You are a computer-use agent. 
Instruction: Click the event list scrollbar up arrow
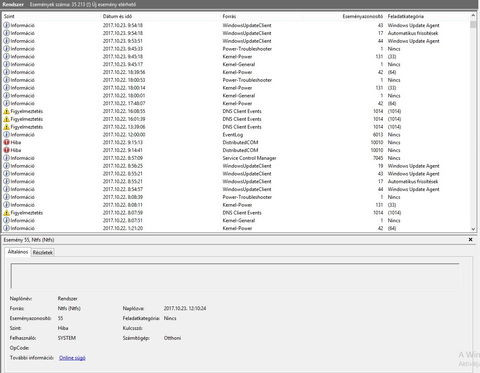tap(473, 16)
